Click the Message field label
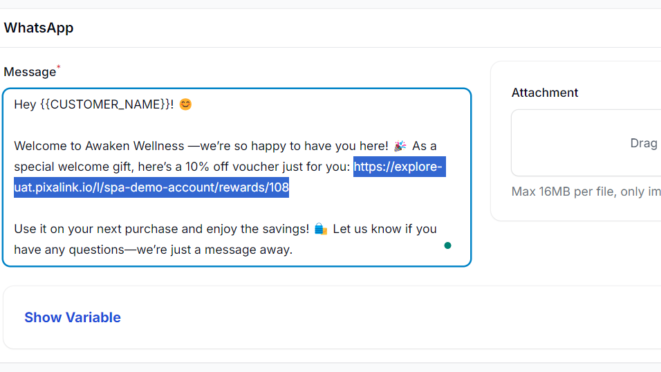 (30, 72)
